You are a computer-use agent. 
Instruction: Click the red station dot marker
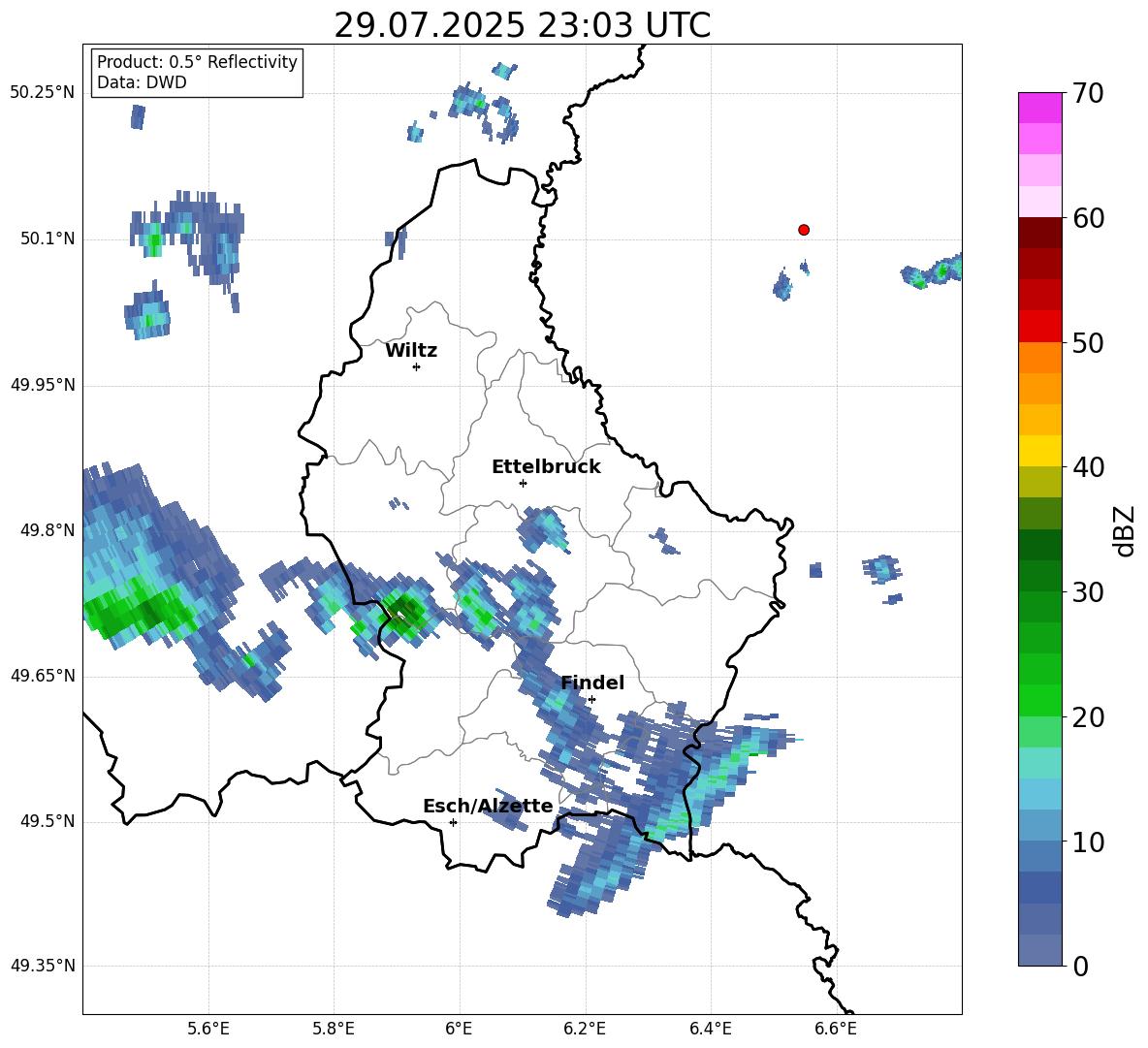[x=803, y=230]
